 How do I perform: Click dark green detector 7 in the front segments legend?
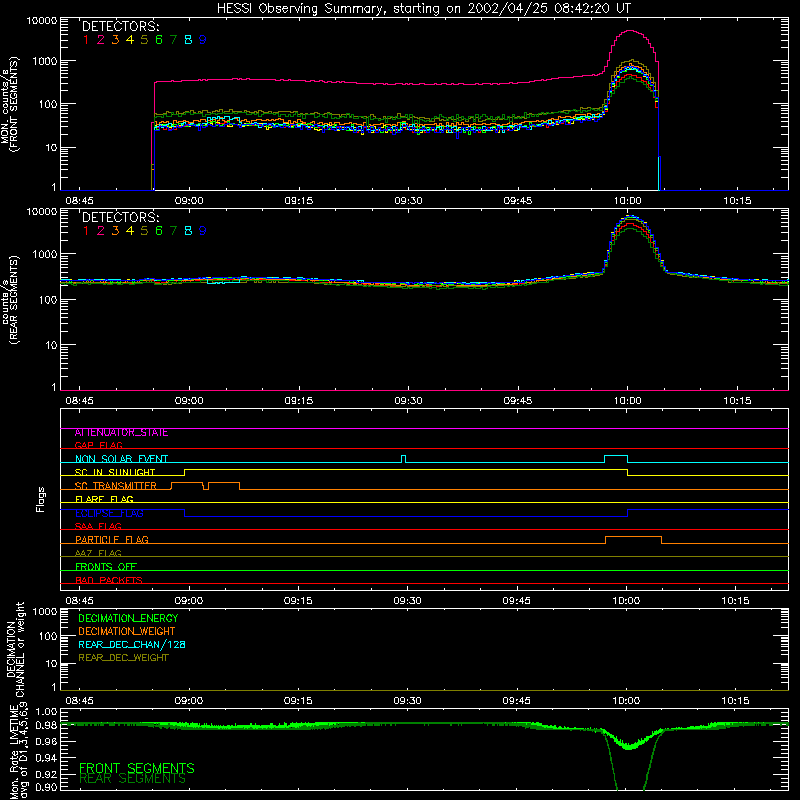coord(173,40)
